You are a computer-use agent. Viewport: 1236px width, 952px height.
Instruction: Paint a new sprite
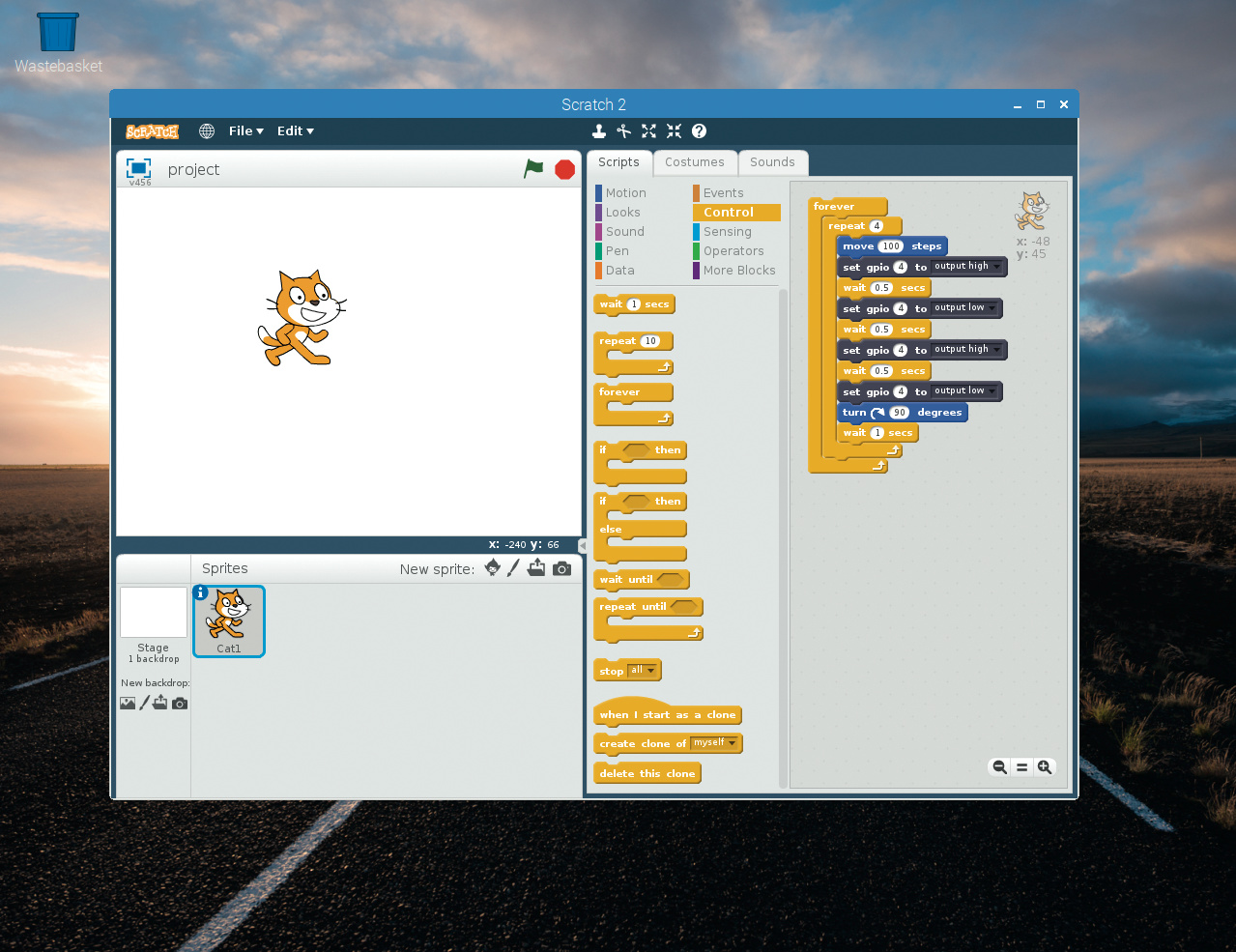(513, 568)
